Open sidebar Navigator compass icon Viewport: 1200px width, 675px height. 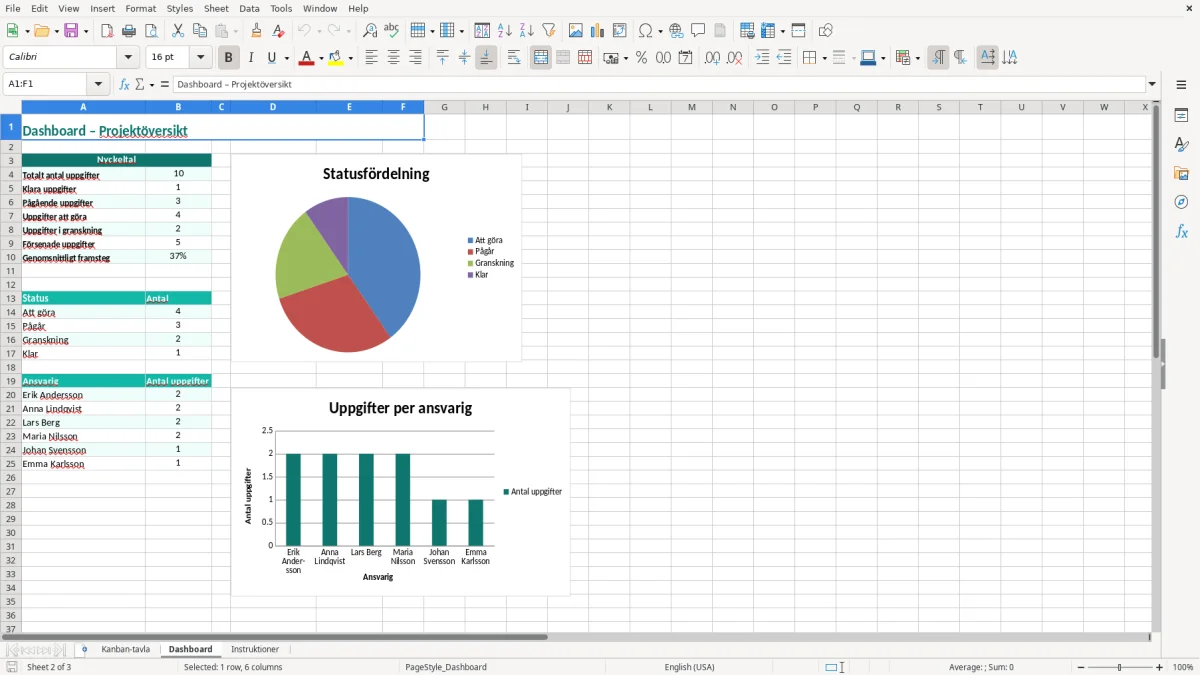[x=1181, y=202]
